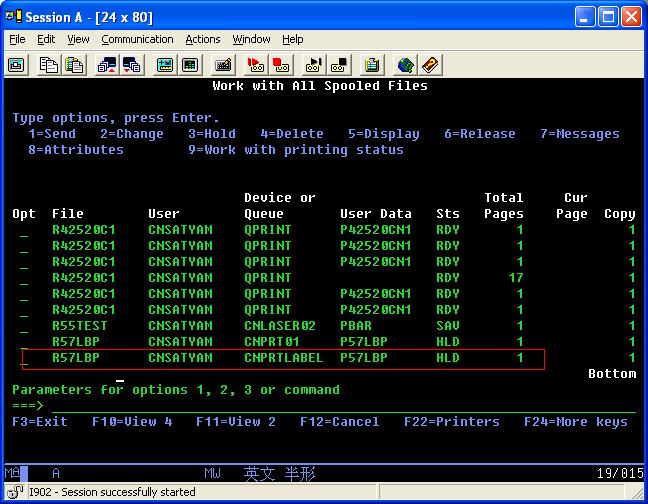Open the Actions menu
Screen dimensions: 648x504
point(202,39)
